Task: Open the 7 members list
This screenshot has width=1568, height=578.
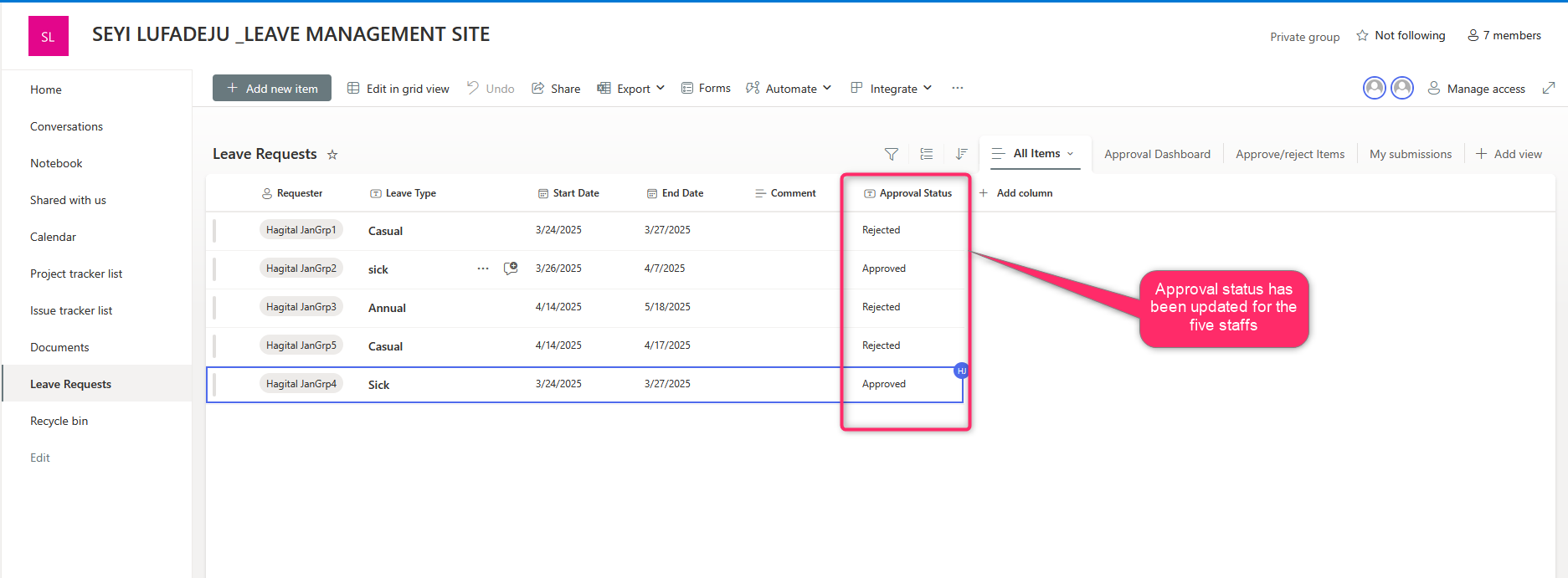Action: [x=1504, y=35]
